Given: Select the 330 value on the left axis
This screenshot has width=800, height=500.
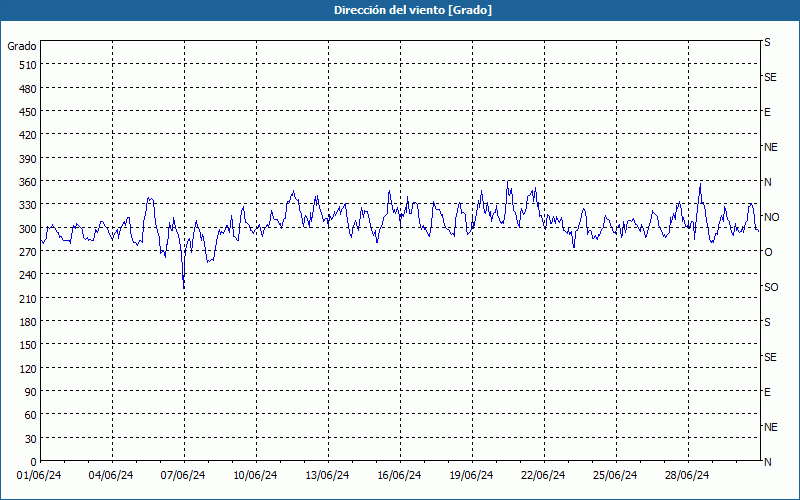Looking at the screenshot, I should [x=28, y=205].
